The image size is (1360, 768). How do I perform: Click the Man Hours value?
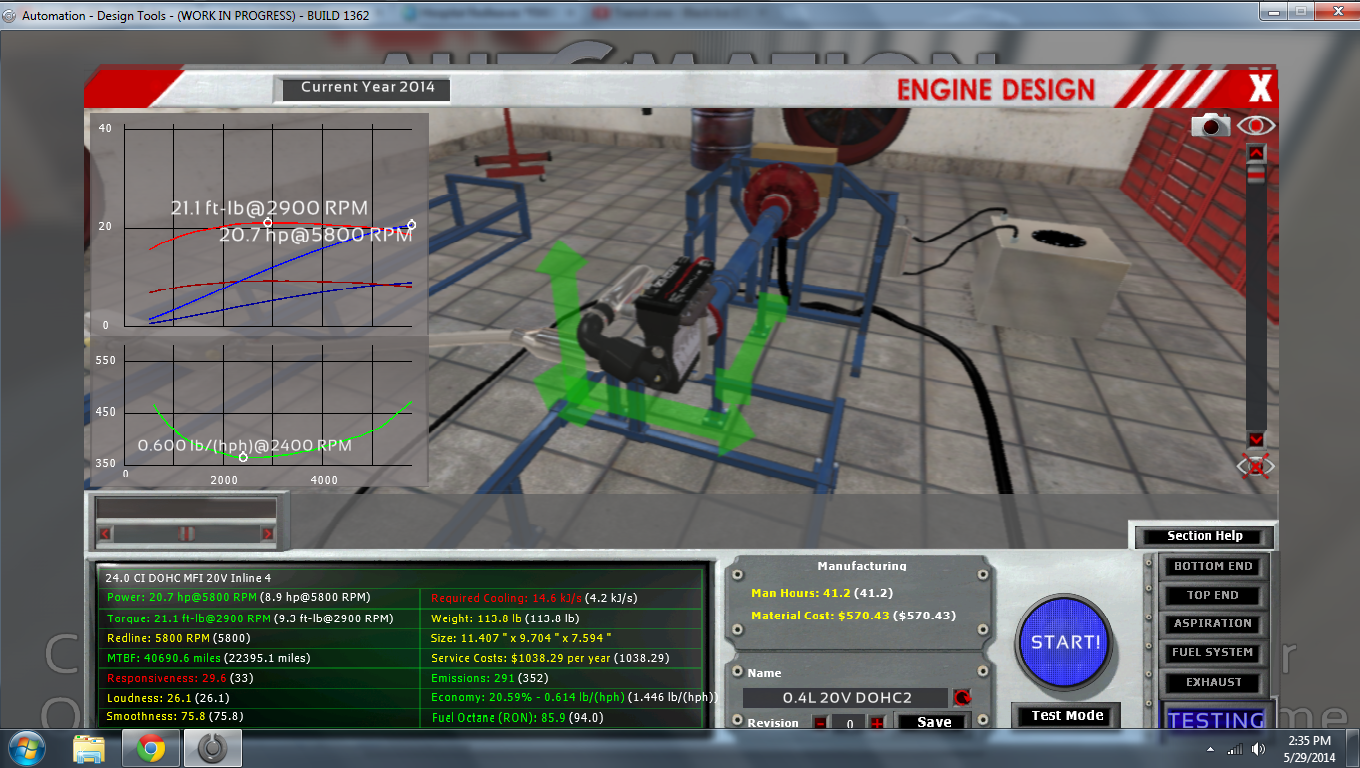tap(821, 593)
